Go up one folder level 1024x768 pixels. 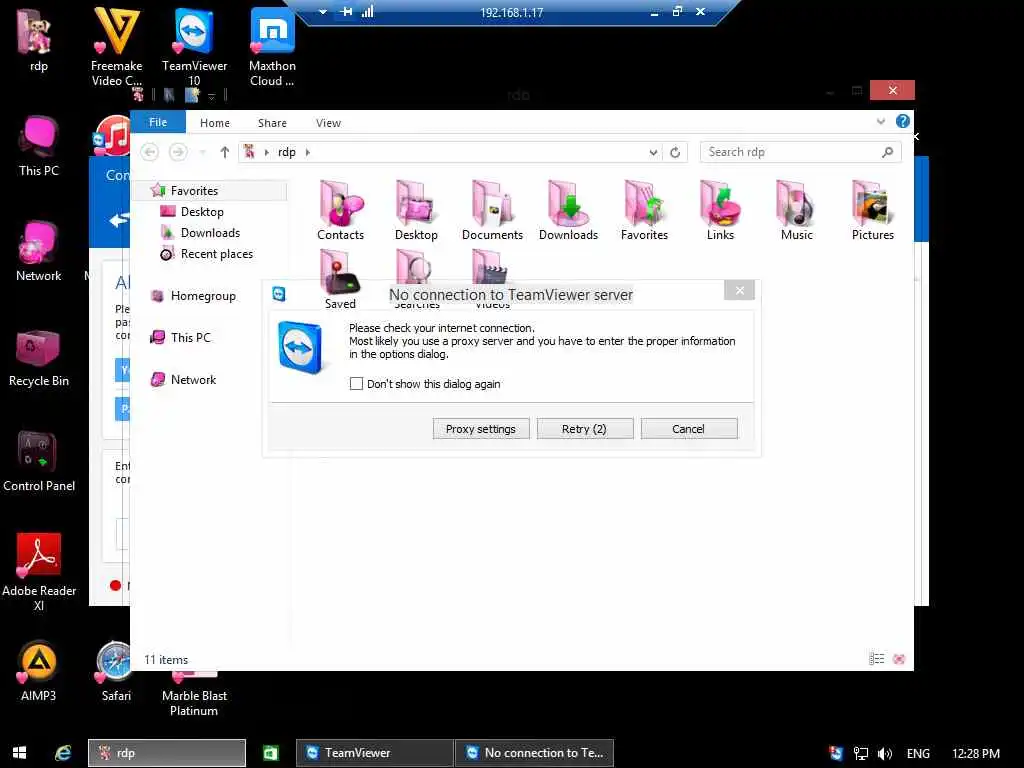tap(225, 152)
